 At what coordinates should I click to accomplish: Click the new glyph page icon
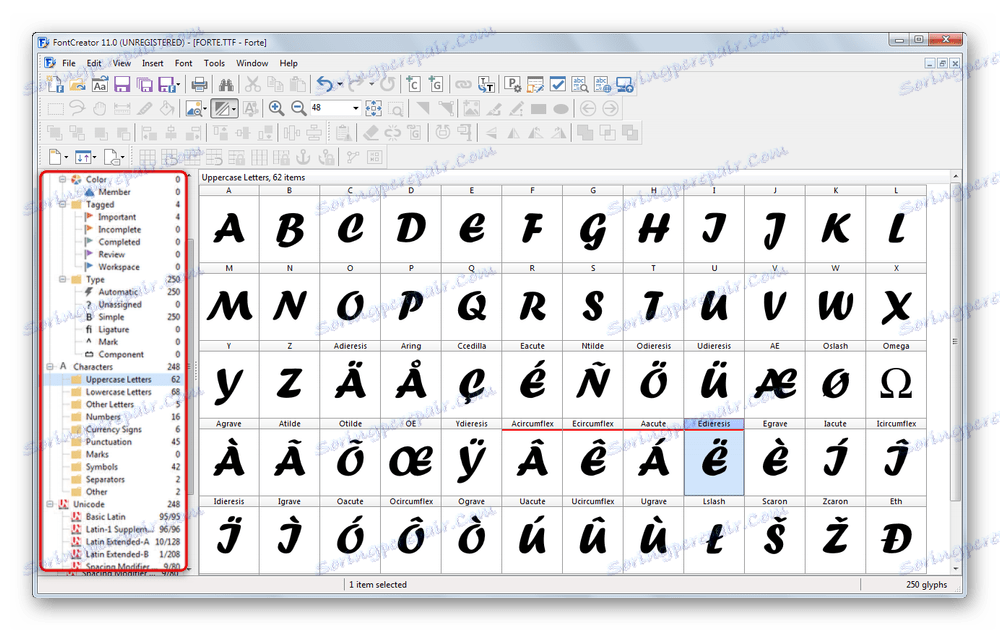tap(55, 156)
